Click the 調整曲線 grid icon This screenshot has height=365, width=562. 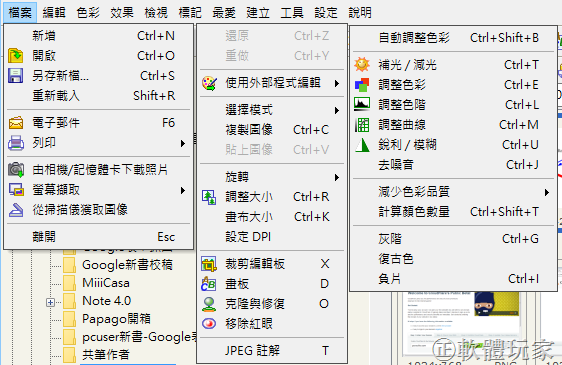pyautogui.click(x=362, y=125)
